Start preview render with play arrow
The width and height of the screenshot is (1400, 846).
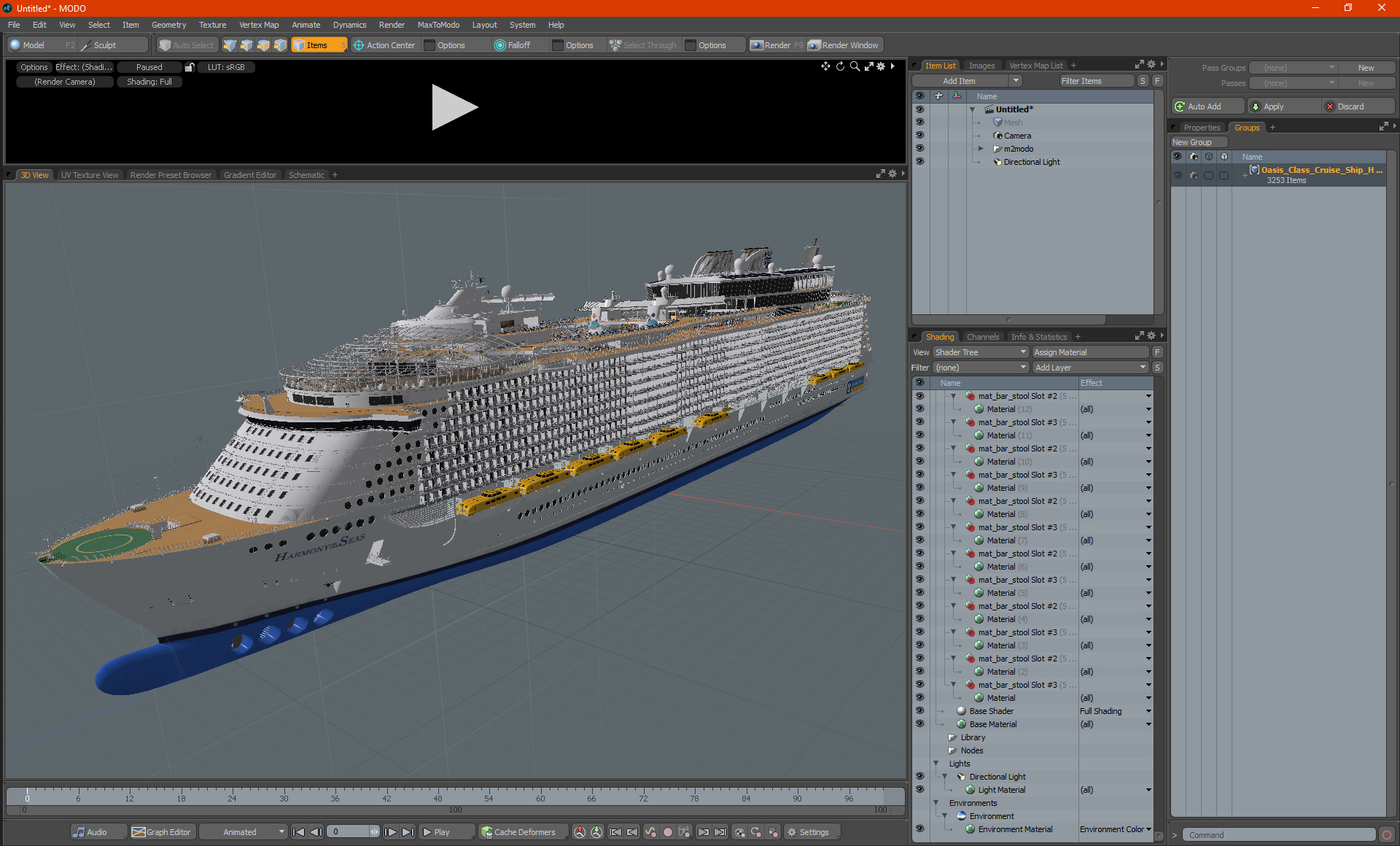tap(454, 107)
